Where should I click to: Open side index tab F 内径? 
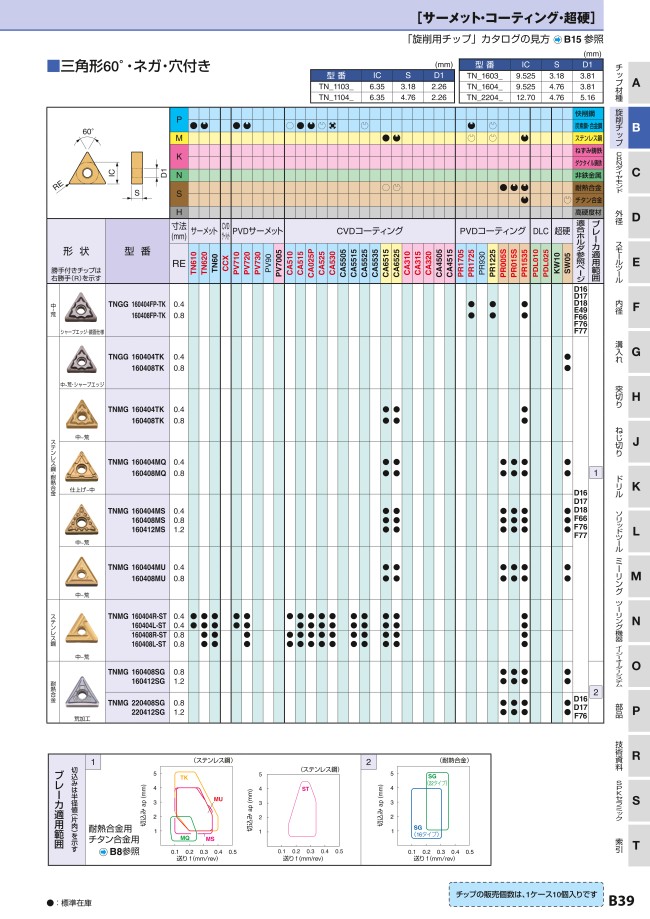635,307
